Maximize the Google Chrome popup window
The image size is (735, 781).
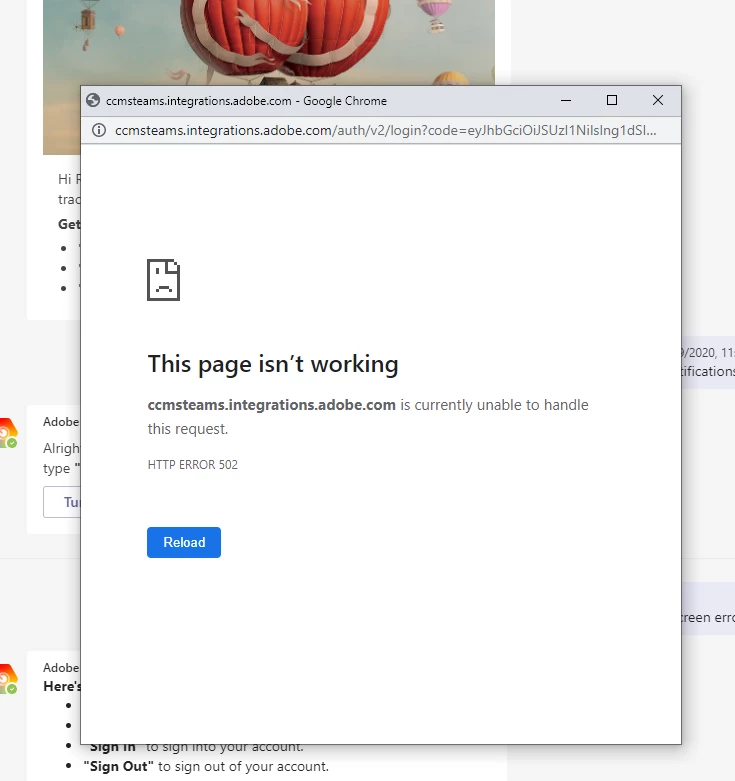[612, 101]
